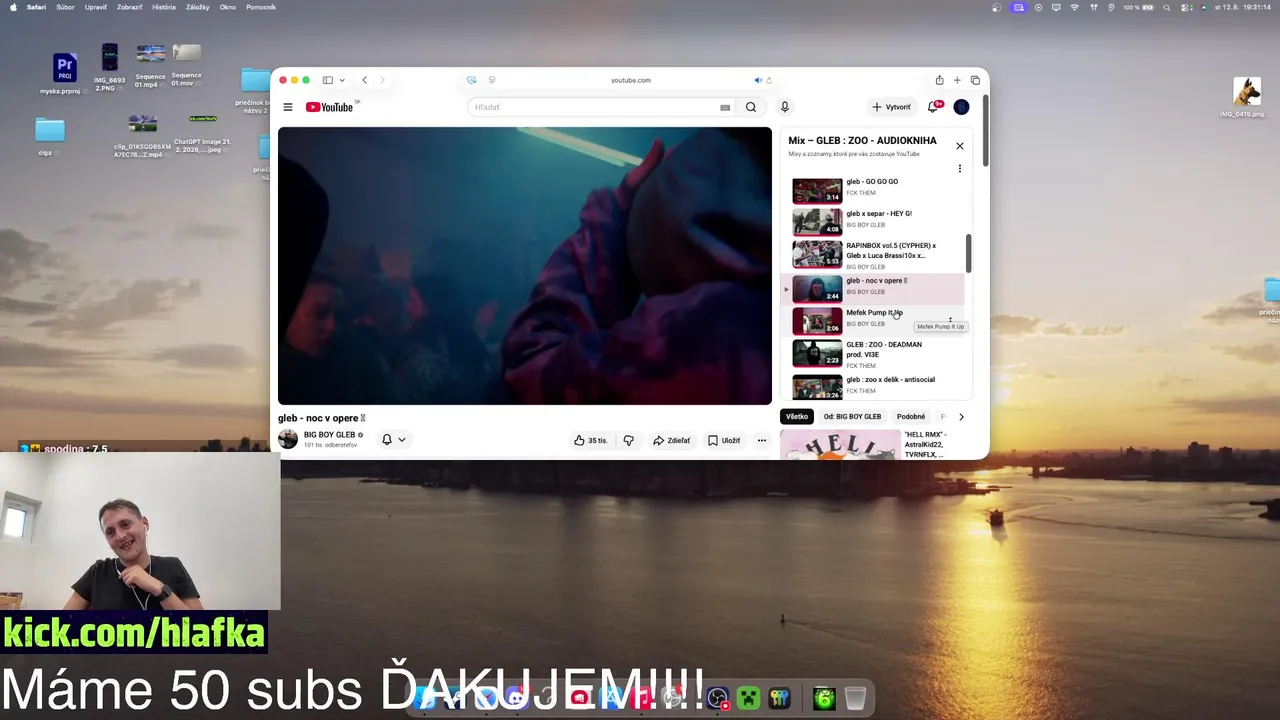Select the ciga folder on the desktop
This screenshot has height=720, width=1280.
[x=49, y=137]
